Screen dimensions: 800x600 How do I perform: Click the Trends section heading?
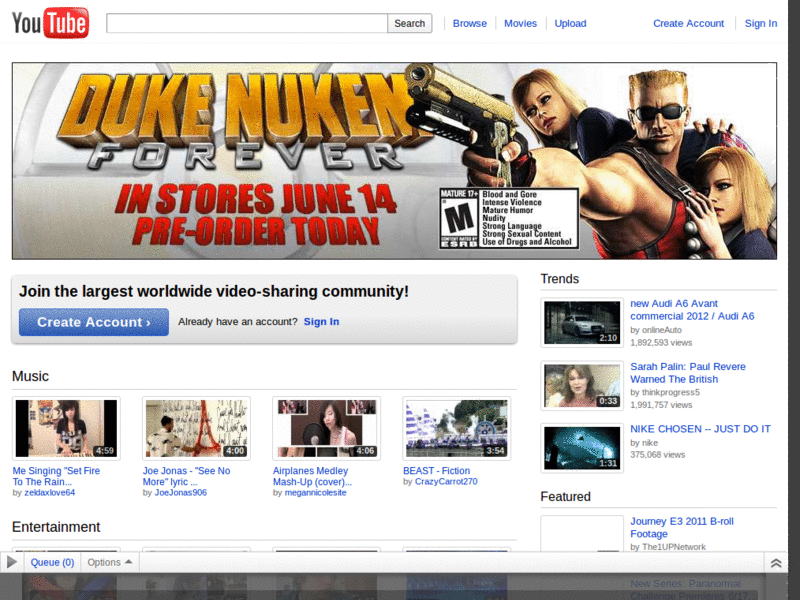(559, 279)
